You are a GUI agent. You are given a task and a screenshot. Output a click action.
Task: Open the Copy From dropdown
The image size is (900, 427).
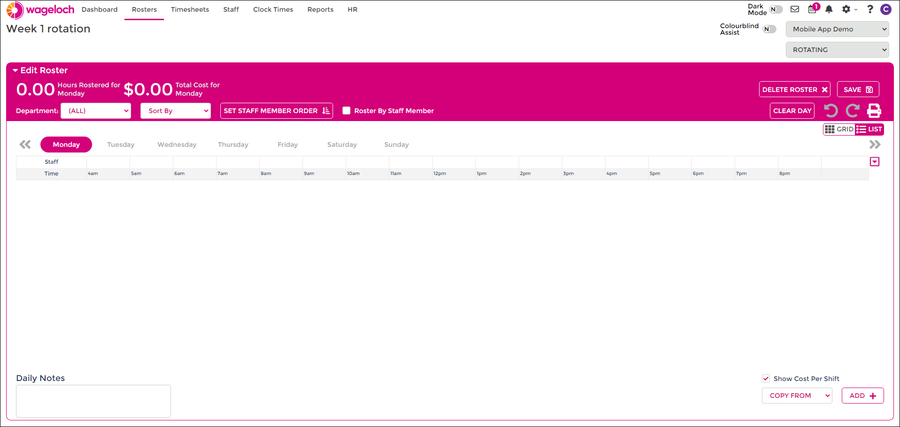[x=797, y=396]
